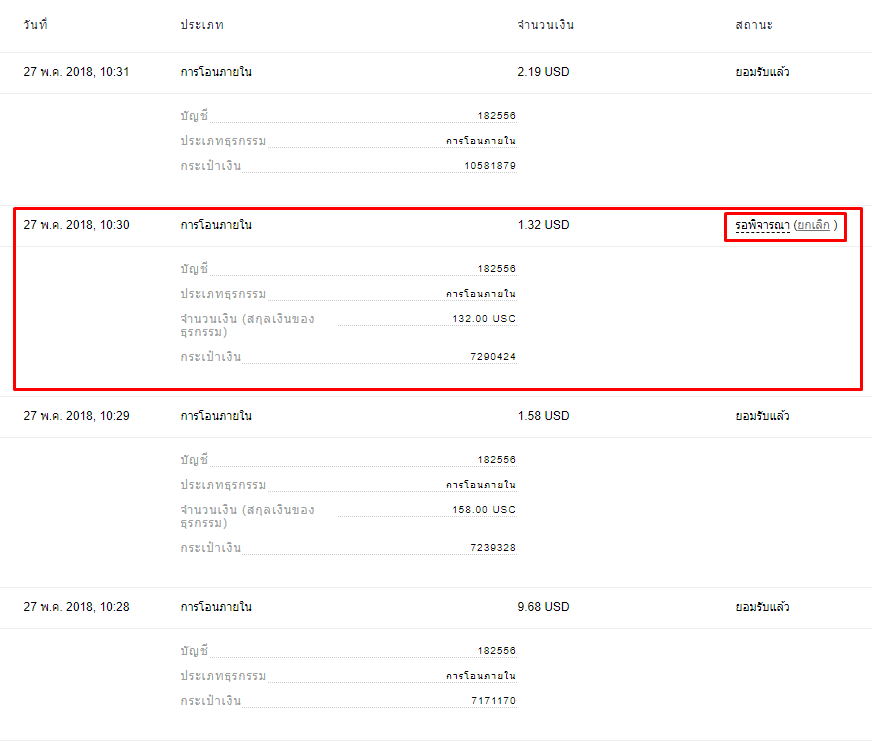Click the ประเภท column header
The image size is (872, 748).
click(x=202, y=25)
